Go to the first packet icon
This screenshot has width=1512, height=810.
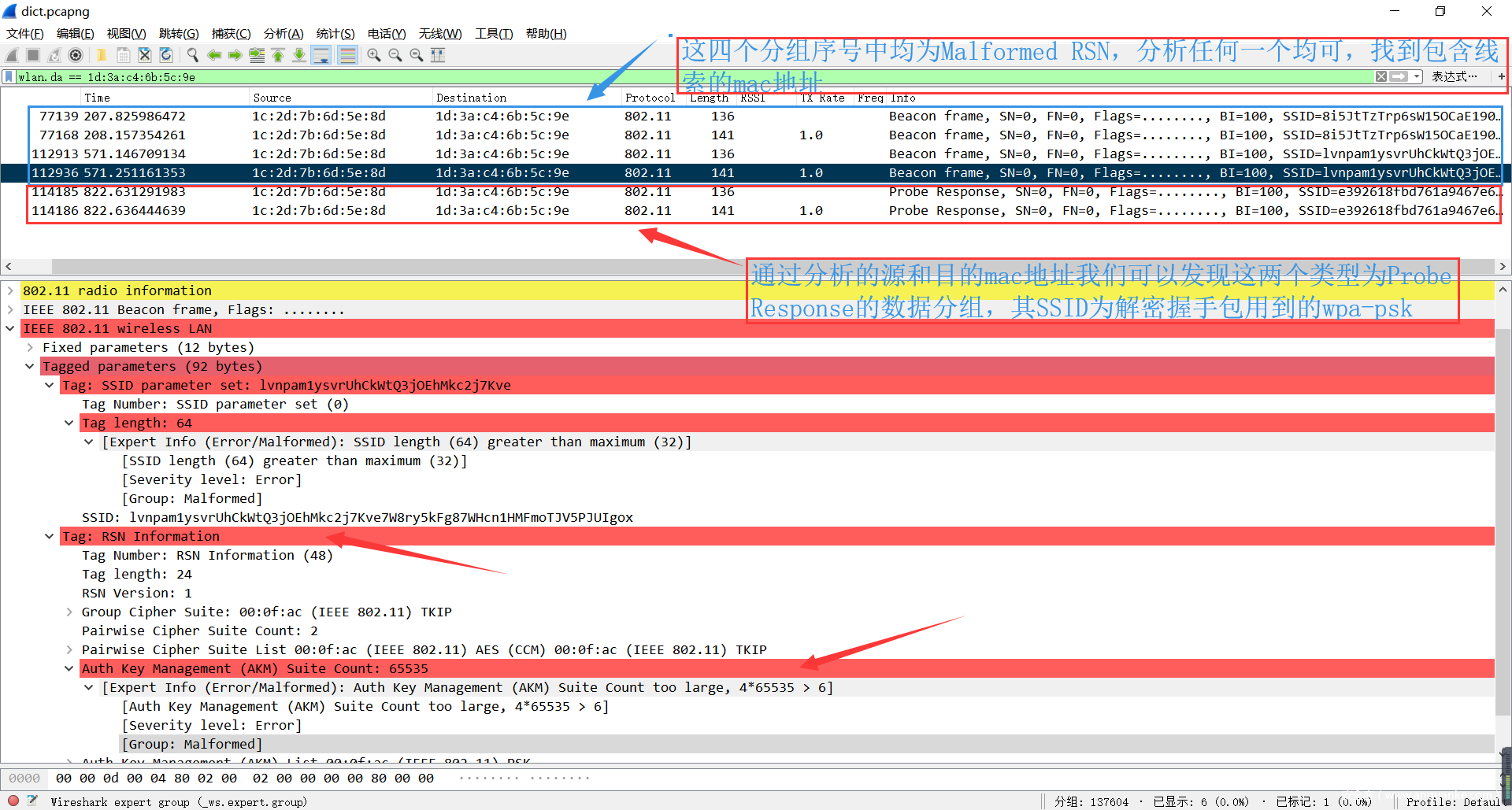coord(278,55)
